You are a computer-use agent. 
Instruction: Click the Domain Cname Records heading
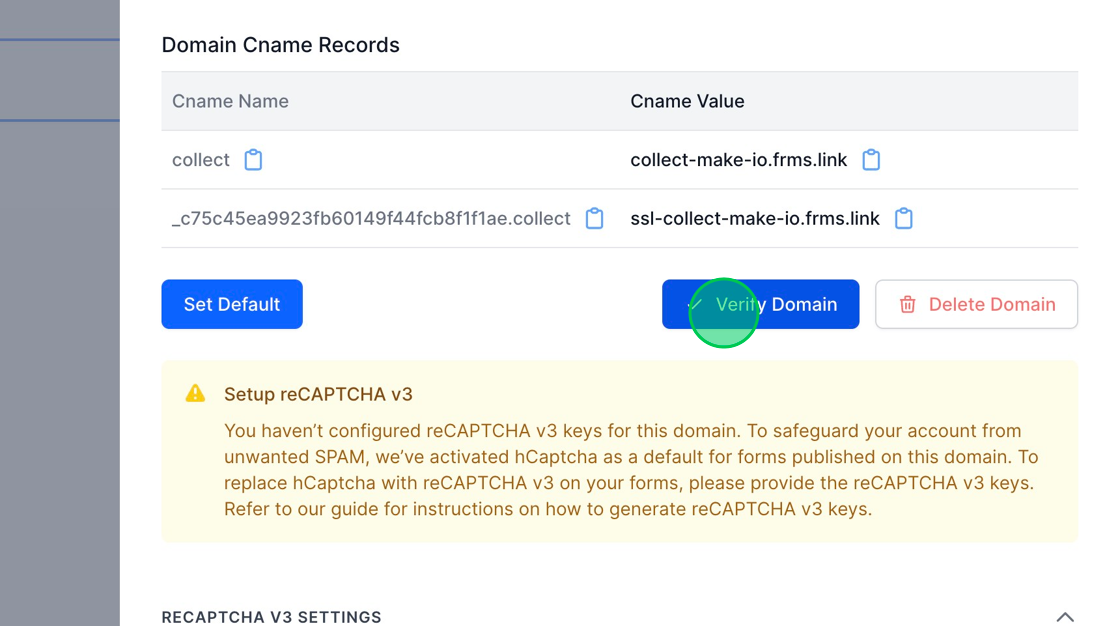[x=280, y=45]
